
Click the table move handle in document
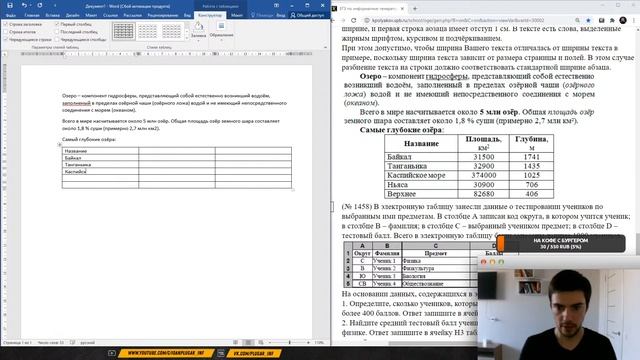tap(60, 144)
